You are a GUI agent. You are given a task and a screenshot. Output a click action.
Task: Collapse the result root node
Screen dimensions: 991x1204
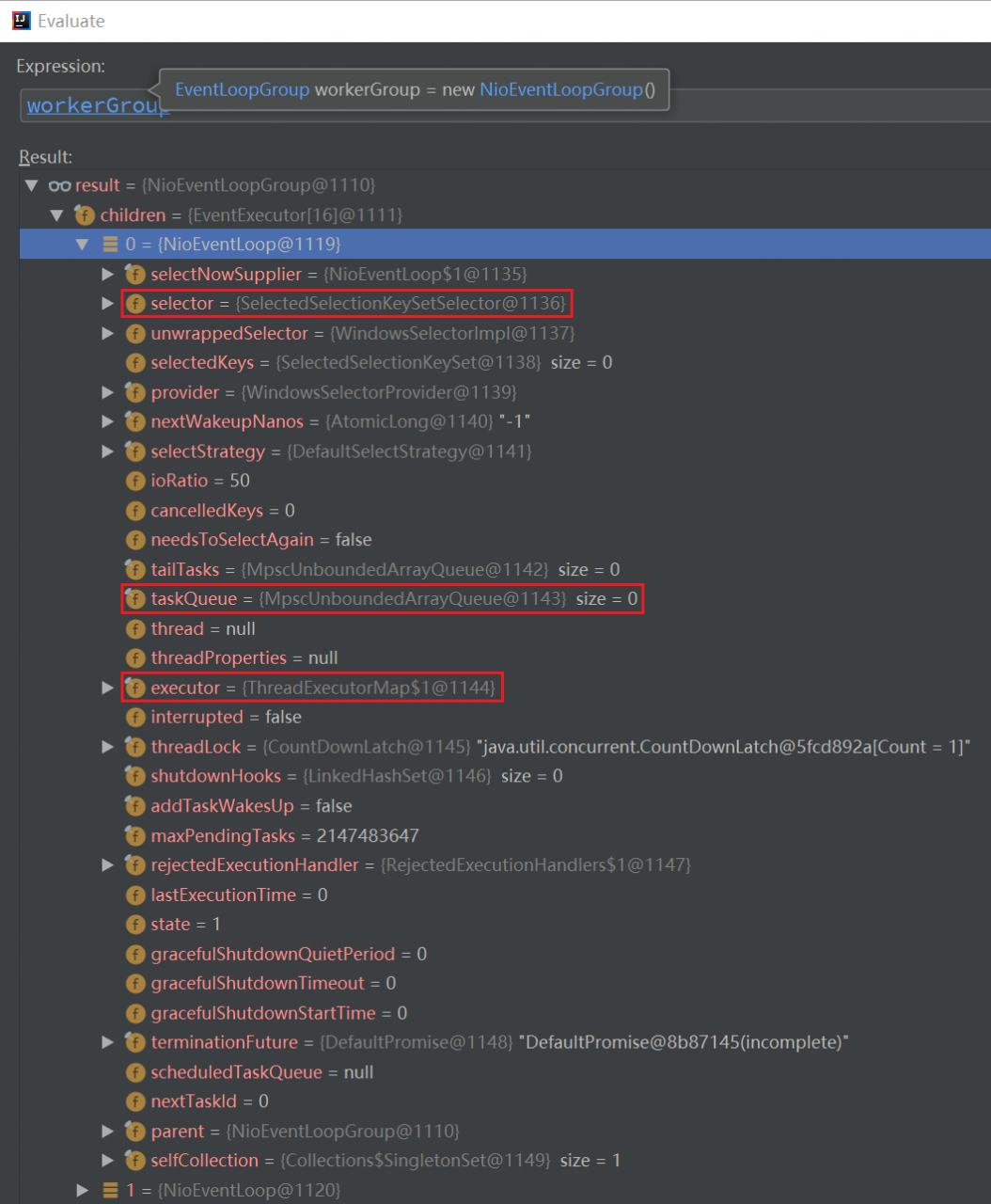coord(31,185)
